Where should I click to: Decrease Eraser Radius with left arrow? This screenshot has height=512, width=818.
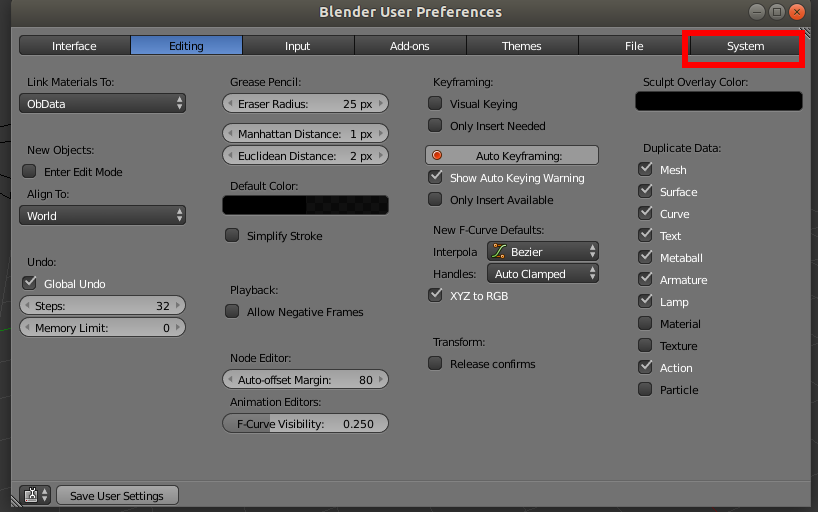(x=230, y=103)
